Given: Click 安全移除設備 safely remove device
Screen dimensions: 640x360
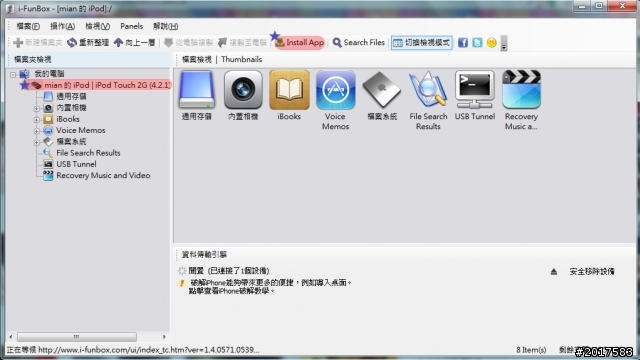Looking at the screenshot, I should point(592,271).
